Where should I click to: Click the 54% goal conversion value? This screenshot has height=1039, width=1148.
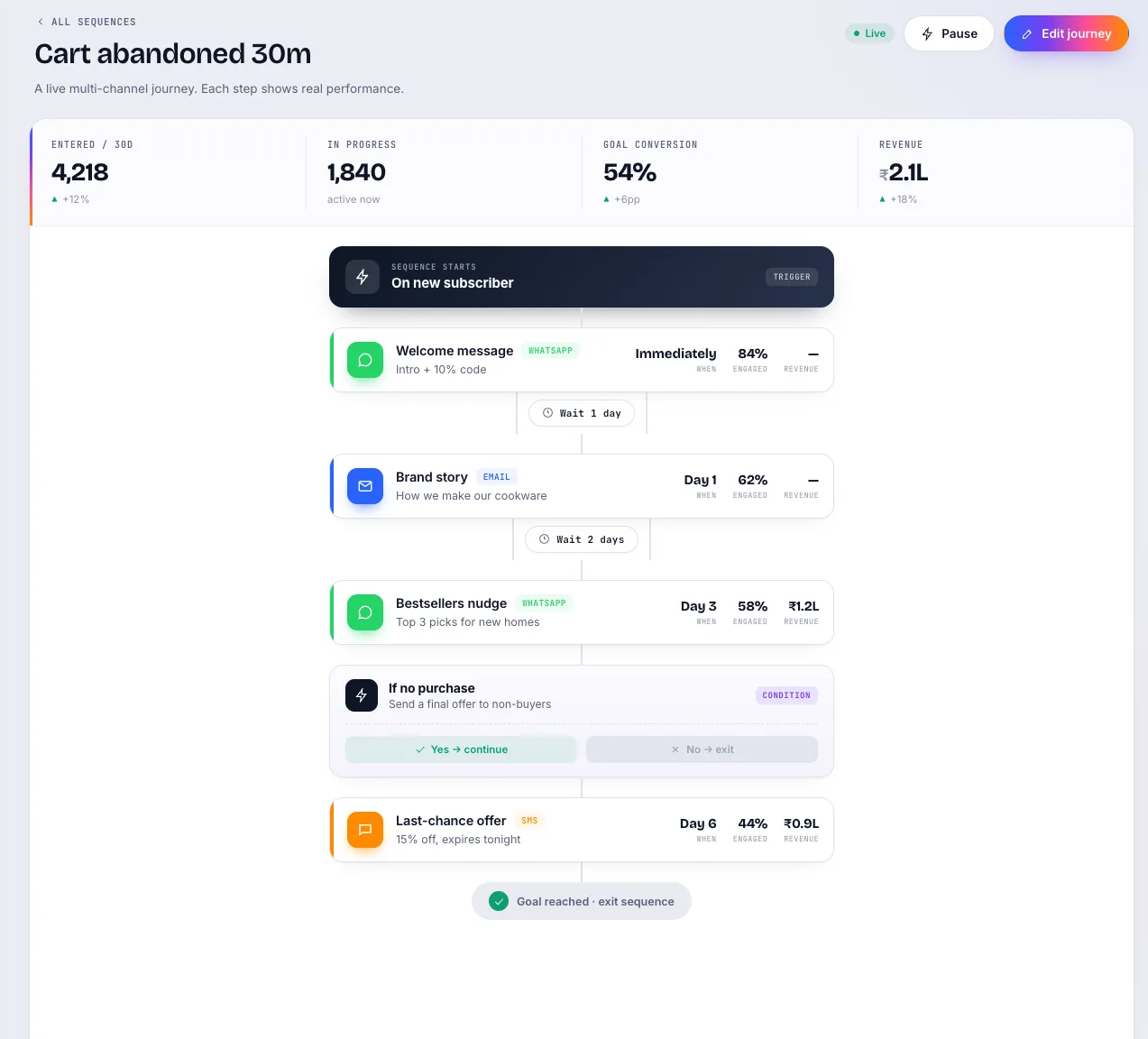point(629,172)
